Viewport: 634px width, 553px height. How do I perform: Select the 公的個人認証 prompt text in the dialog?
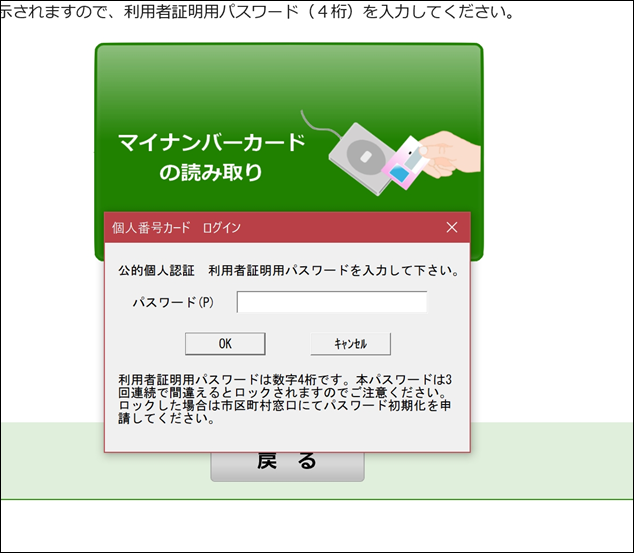click(289, 270)
